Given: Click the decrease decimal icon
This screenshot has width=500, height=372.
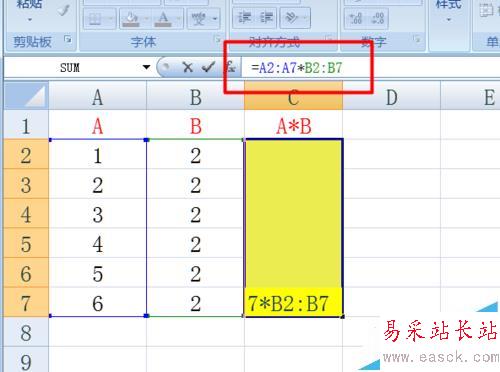Looking at the screenshot, I should 378,18.
